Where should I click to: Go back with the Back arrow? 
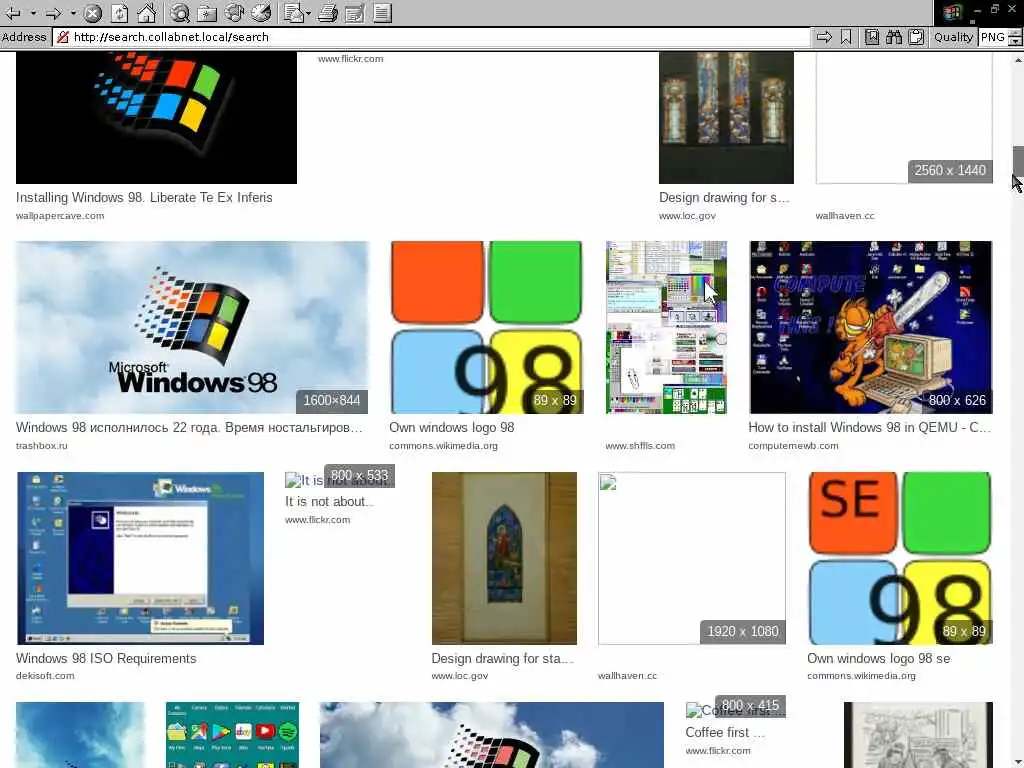click(x=12, y=12)
